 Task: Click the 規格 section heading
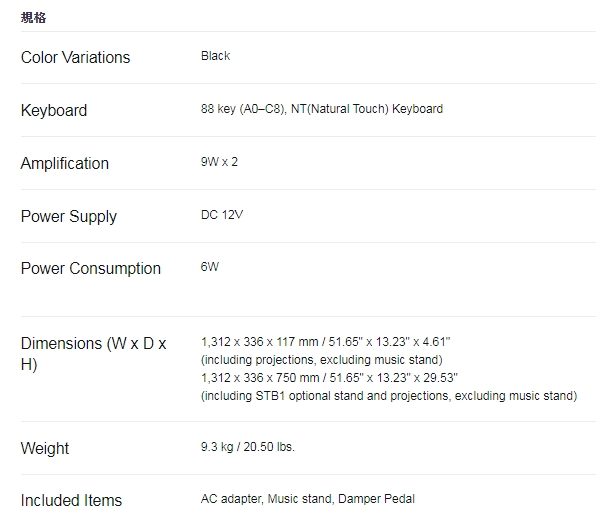click(33, 17)
